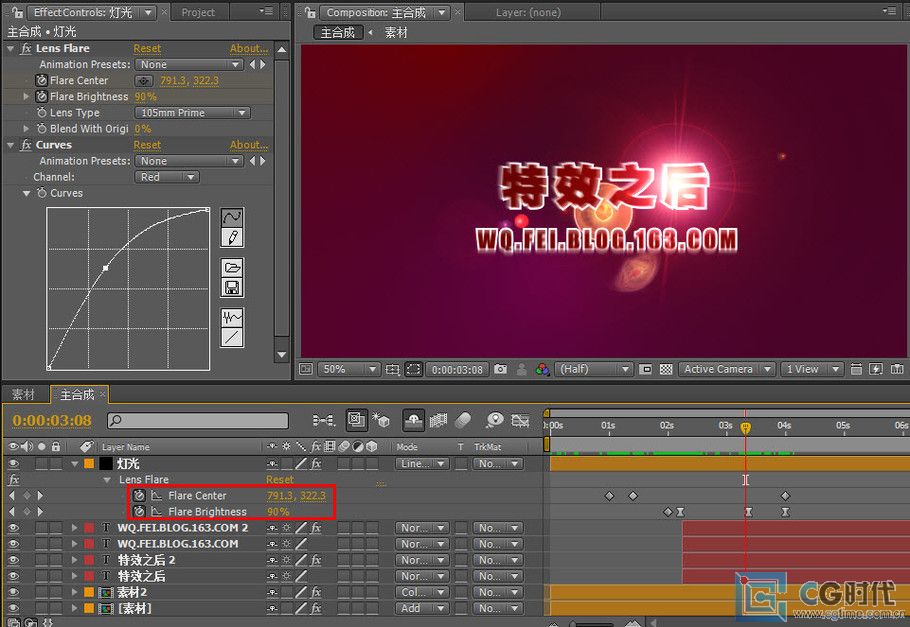
Task: Open the 50% magnification dropdown
Action: [348, 369]
